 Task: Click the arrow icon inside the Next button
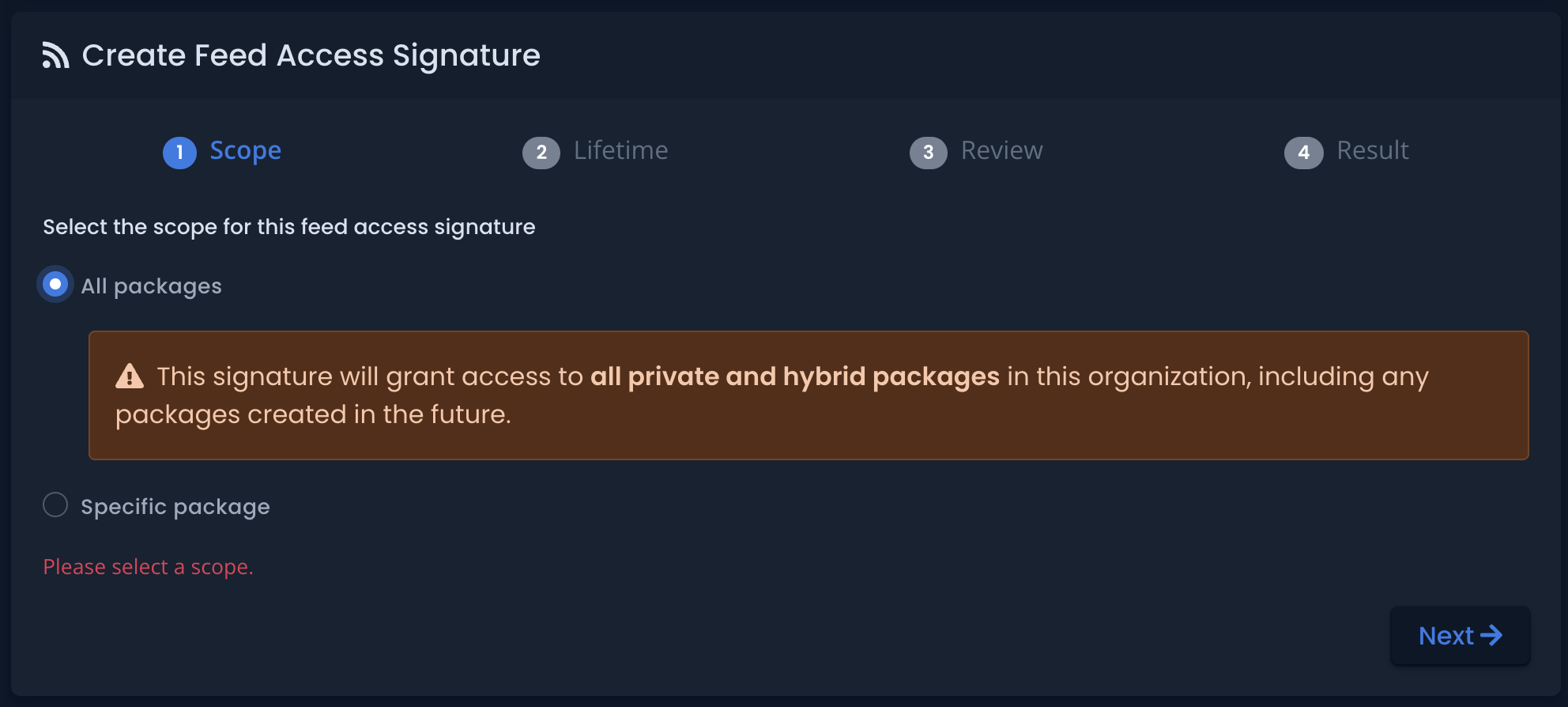click(x=1493, y=635)
